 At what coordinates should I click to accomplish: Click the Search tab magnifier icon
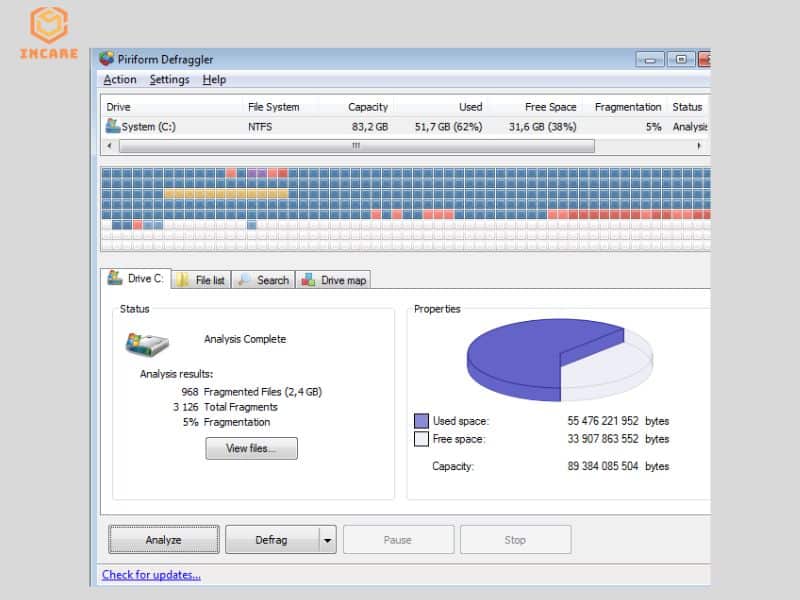[x=244, y=280]
